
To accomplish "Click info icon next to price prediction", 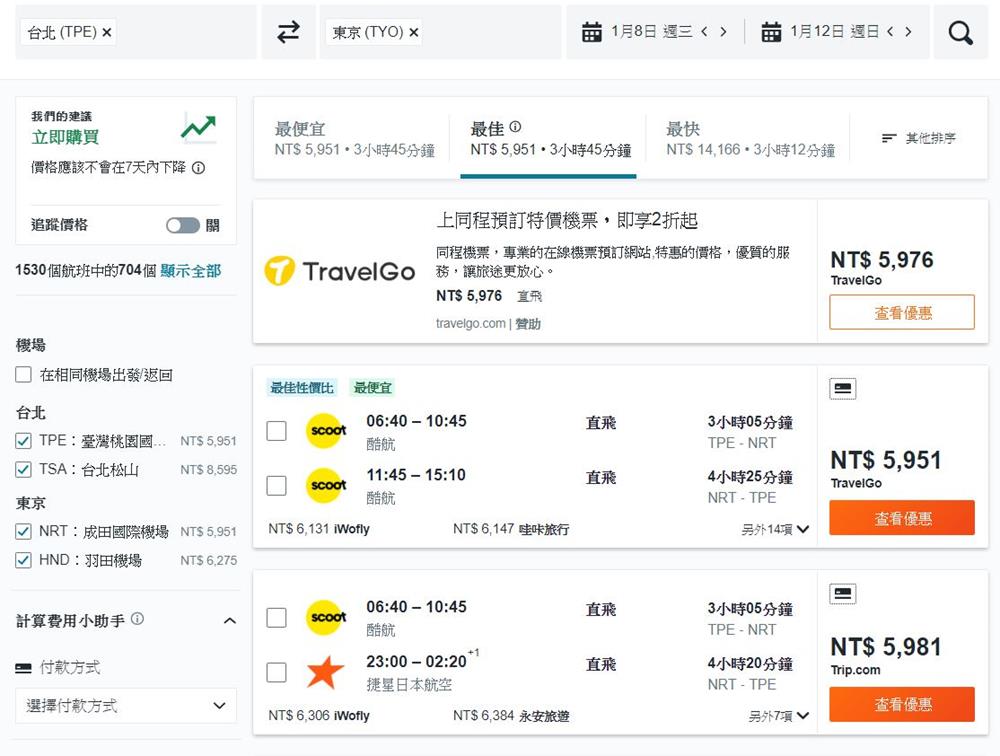I will (198, 168).
